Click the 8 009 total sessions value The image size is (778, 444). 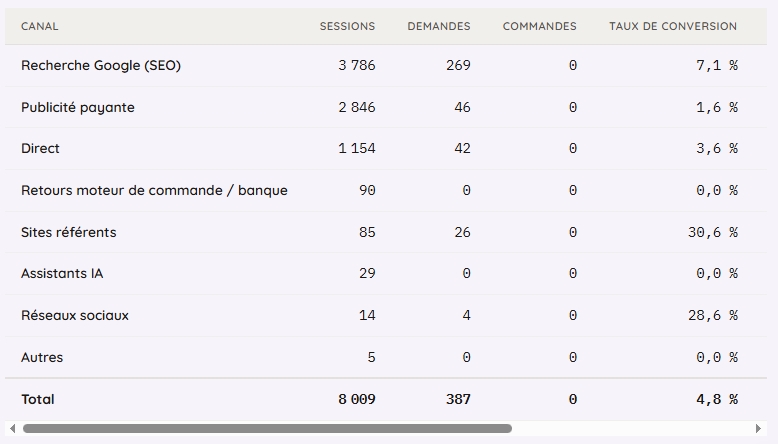point(357,399)
